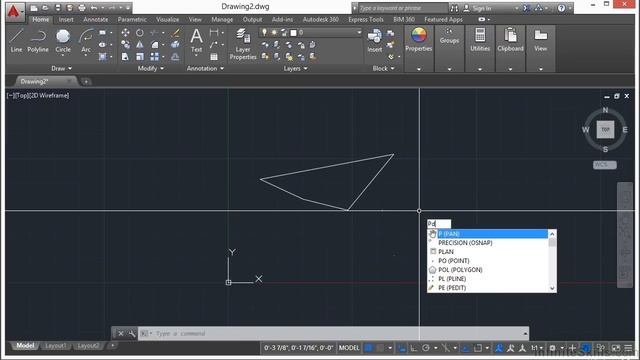Toggle dynamic input in status bar

click(x=402, y=348)
